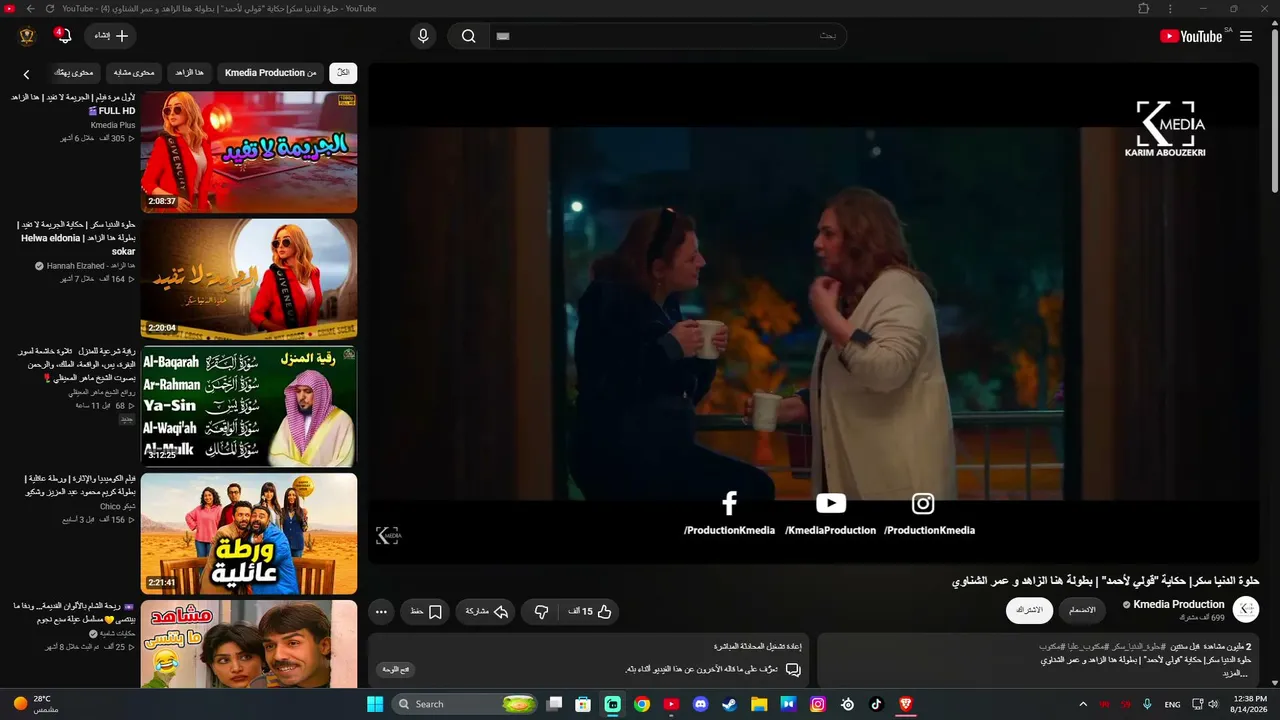Open Brave browser from the taskbar
Image resolution: width=1280 pixels, height=720 pixels.
click(906, 704)
